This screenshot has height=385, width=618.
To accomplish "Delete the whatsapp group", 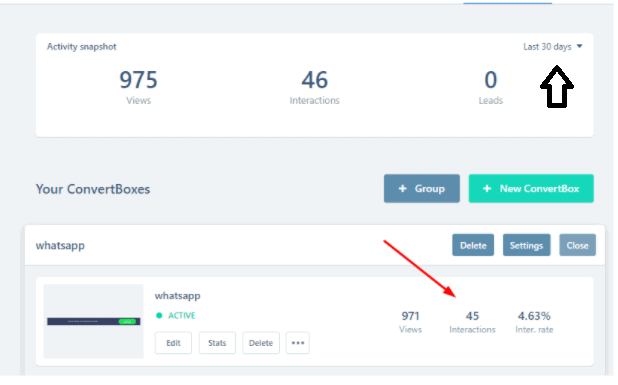I will click(473, 245).
